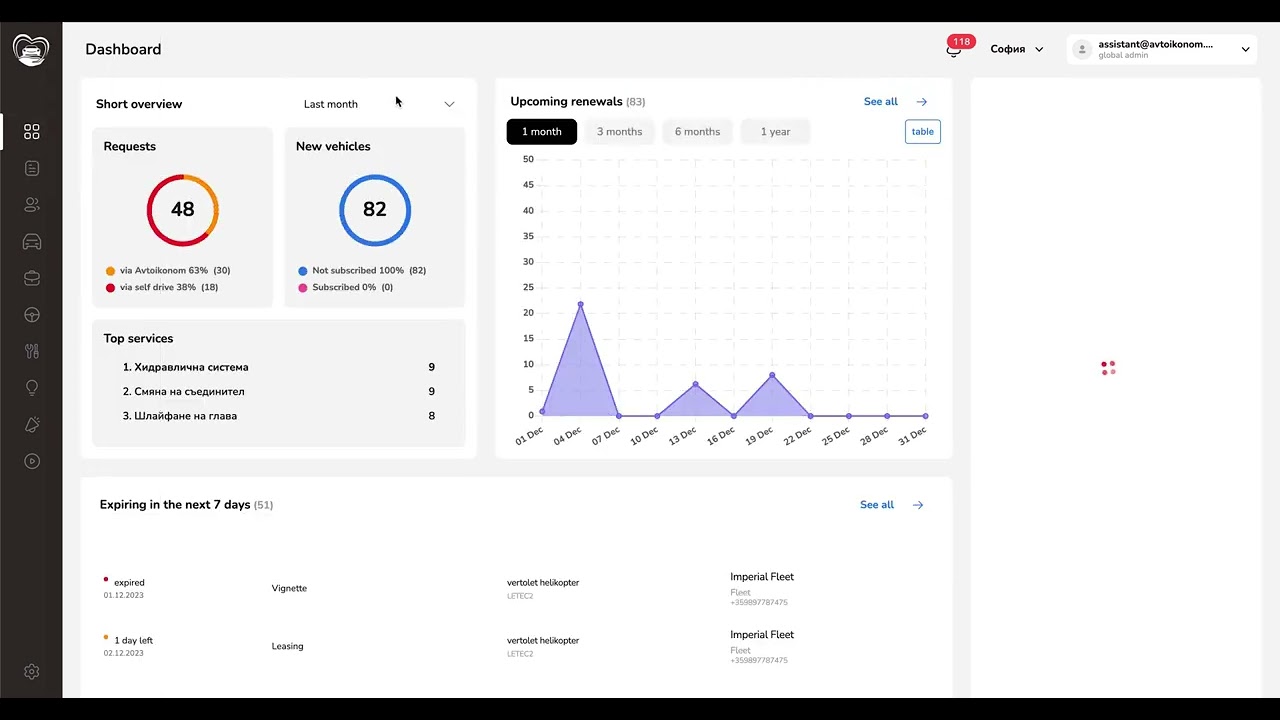The height and width of the screenshot is (720, 1280).
Task: Open the briefcase icon in sidebar
Action: (x=31, y=278)
